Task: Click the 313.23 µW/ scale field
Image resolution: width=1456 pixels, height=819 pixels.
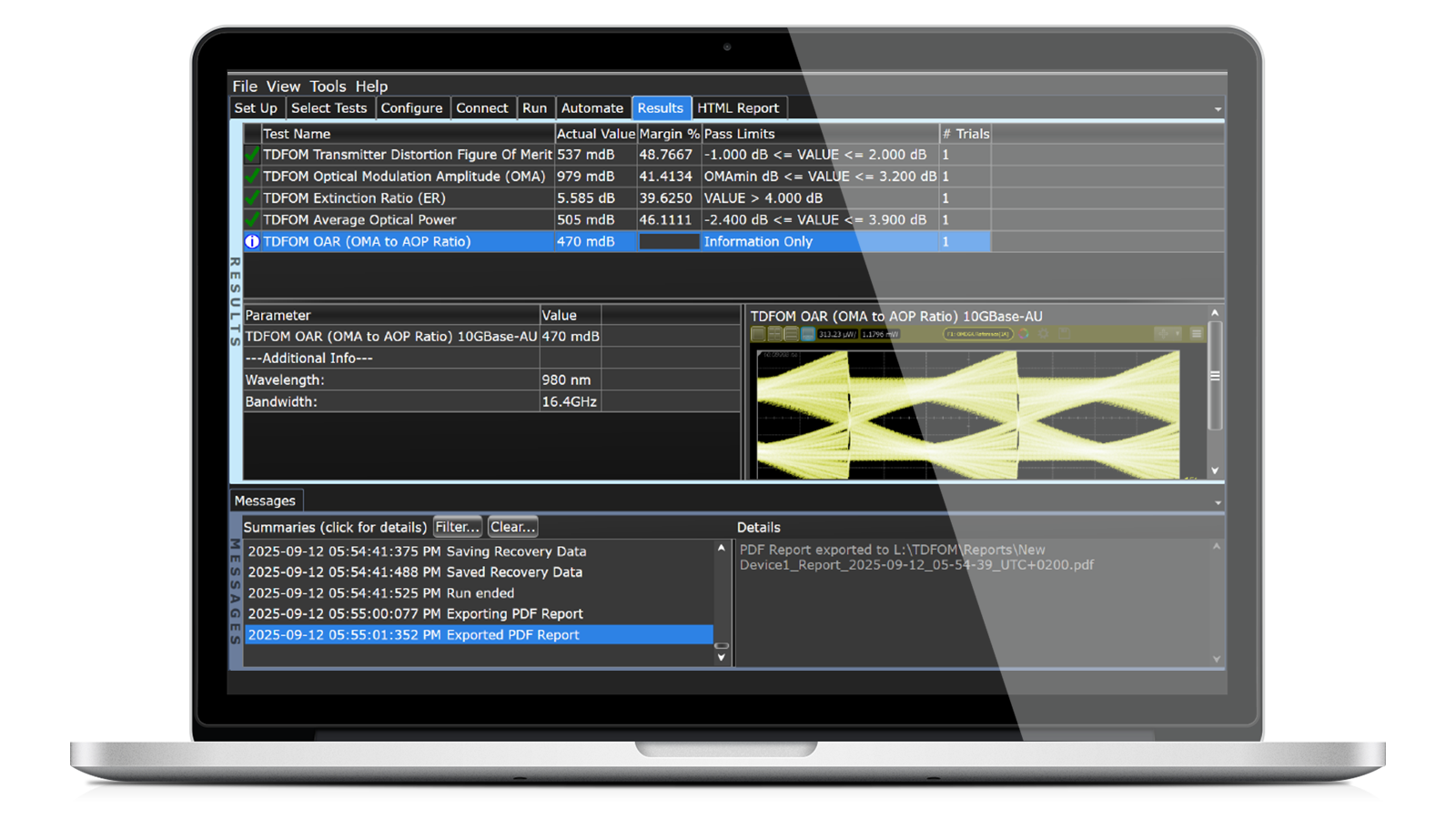Action: coord(837,334)
